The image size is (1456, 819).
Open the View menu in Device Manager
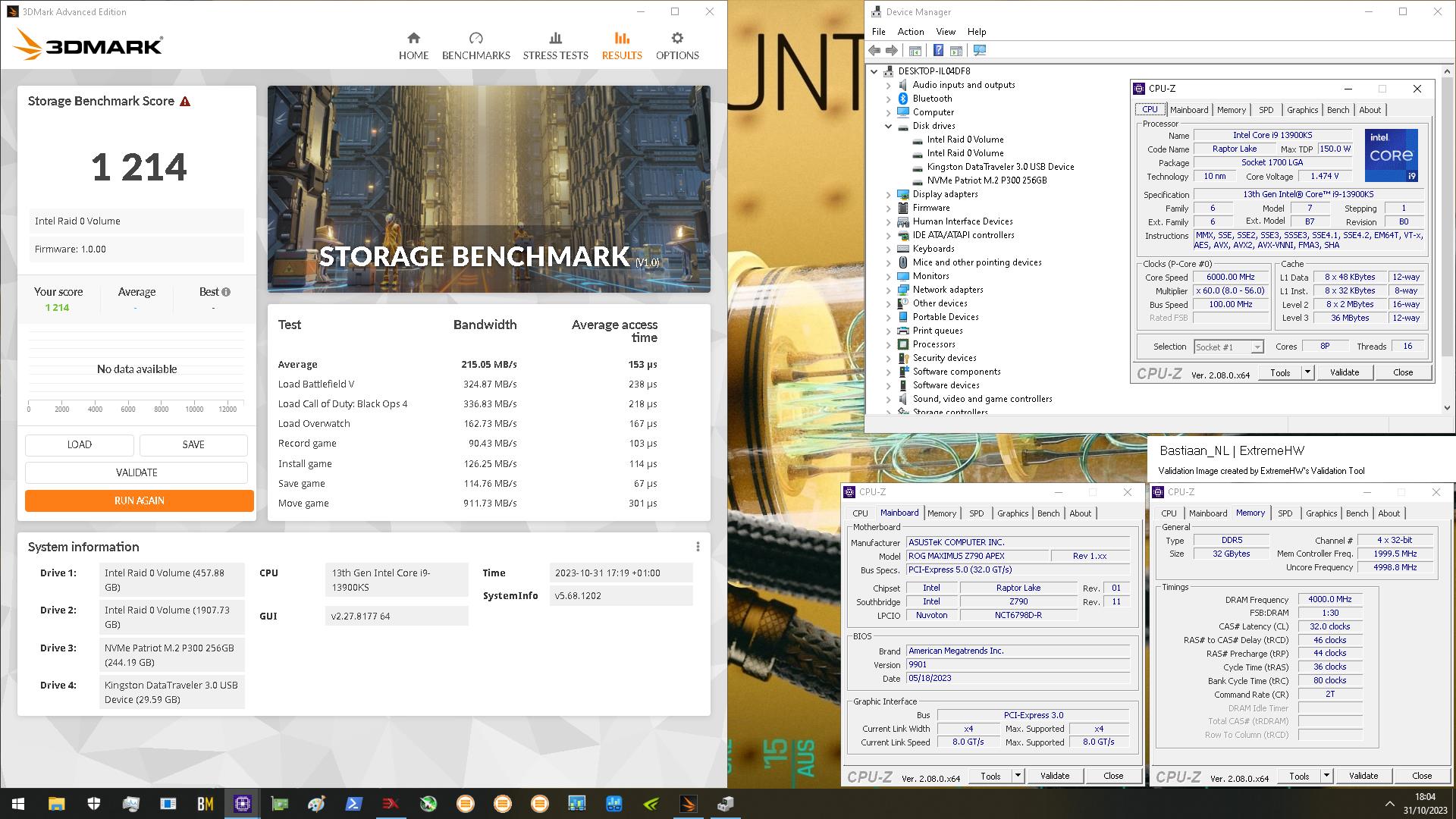click(x=946, y=32)
